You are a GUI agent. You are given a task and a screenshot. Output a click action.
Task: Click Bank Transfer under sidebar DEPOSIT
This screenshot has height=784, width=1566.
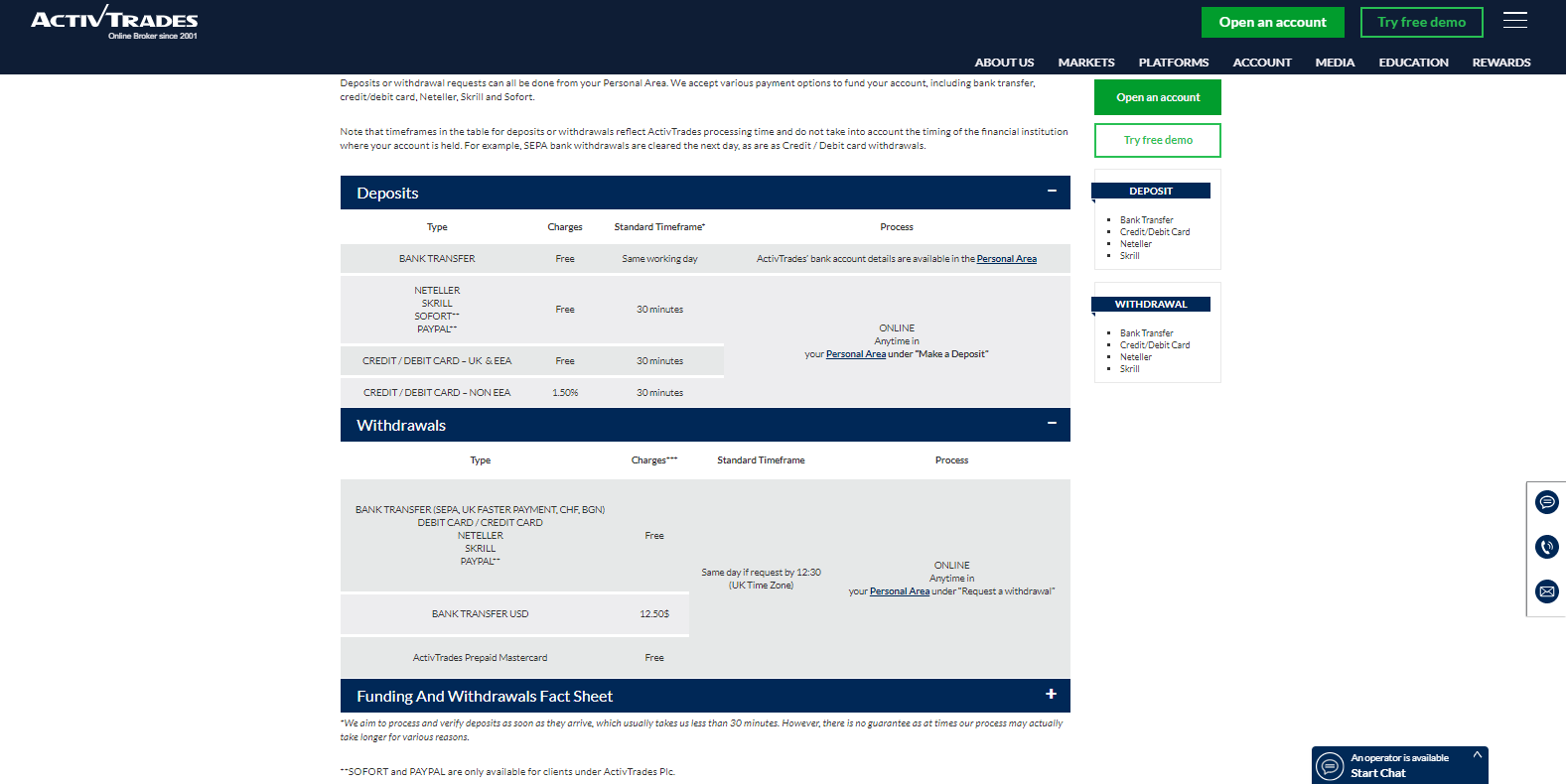[x=1146, y=220]
